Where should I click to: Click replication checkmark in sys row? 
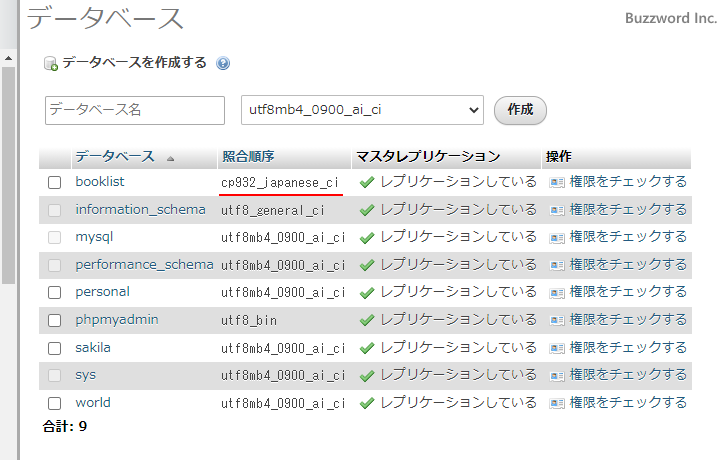(x=367, y=376)
